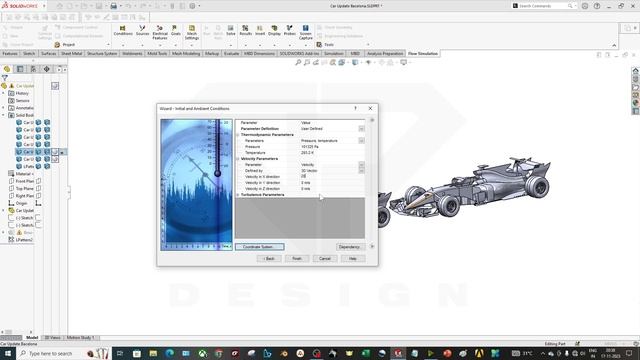This screenshot has height=360, width=640.
Task: Open the PropertyManager tab icon
Action: coord(20,69)
